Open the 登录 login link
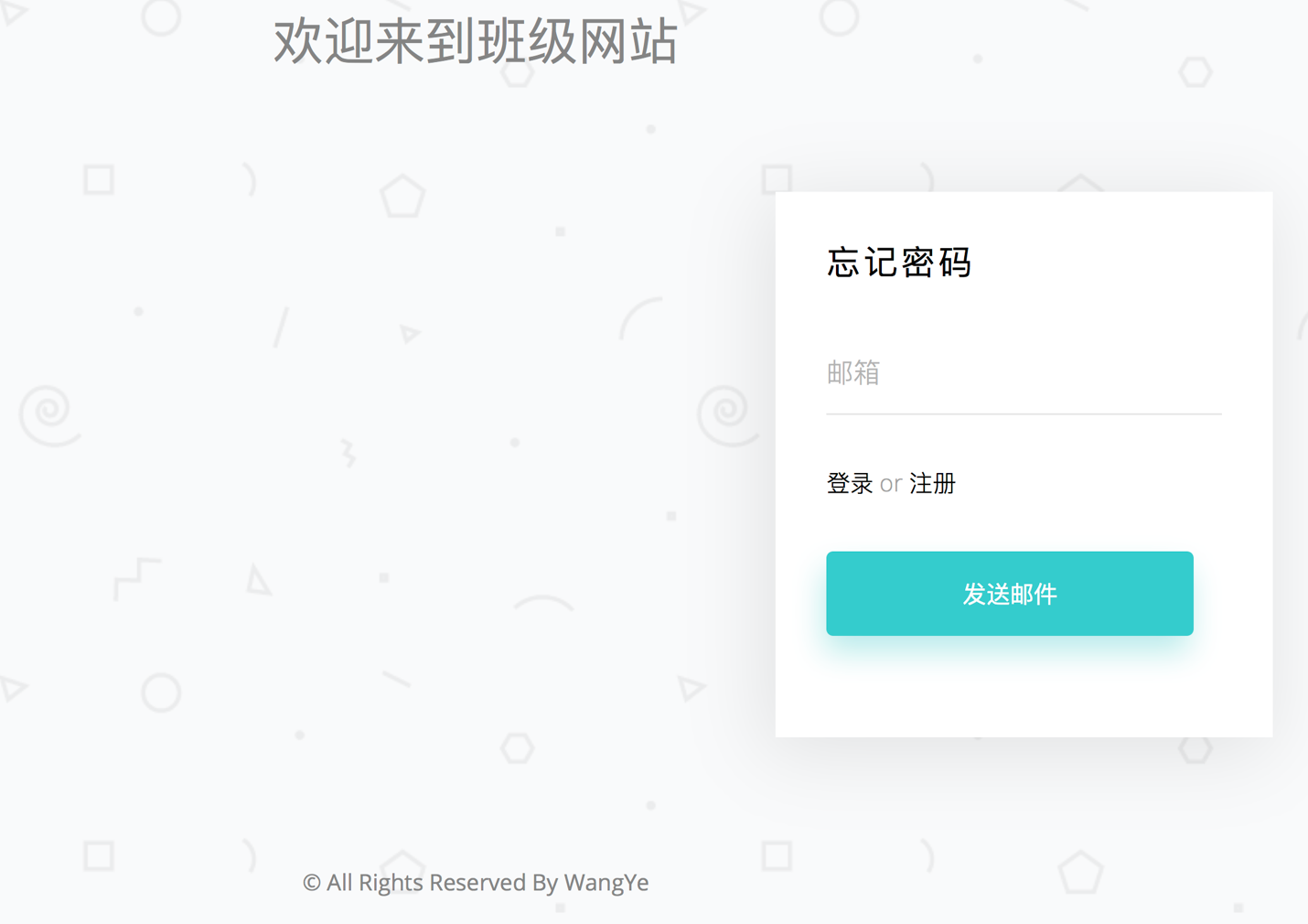This screenshot has width=1308, height=924. coord(849,484)
